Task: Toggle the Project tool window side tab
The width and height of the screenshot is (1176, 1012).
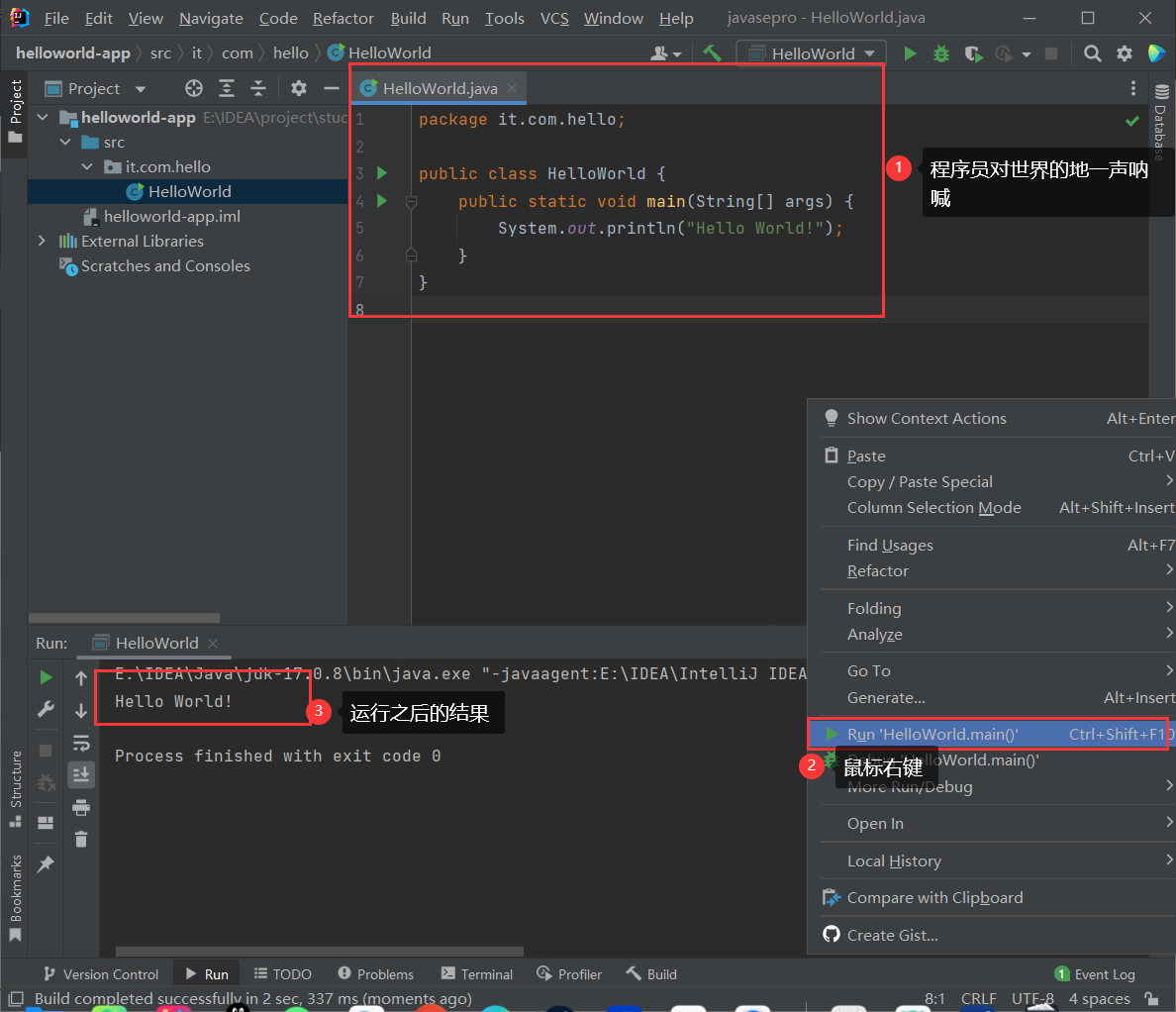Action: 15,113
